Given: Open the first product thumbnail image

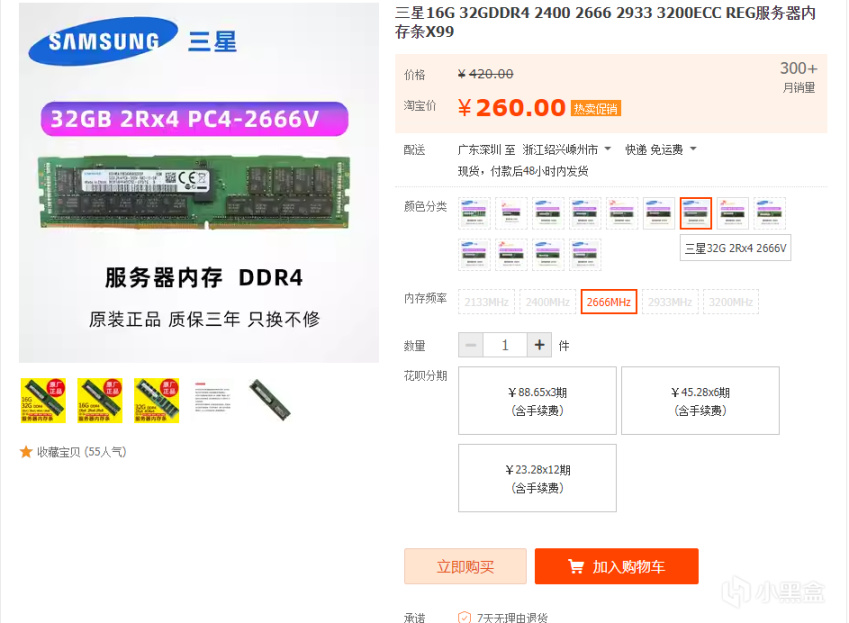Looking at the screenshot, I should click(x=43, y=401).
